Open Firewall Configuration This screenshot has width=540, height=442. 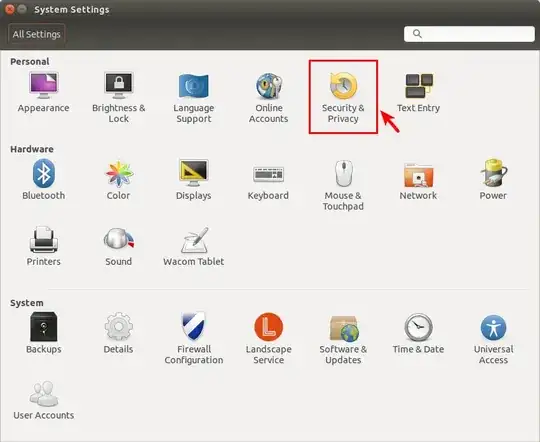coord(194,338)
